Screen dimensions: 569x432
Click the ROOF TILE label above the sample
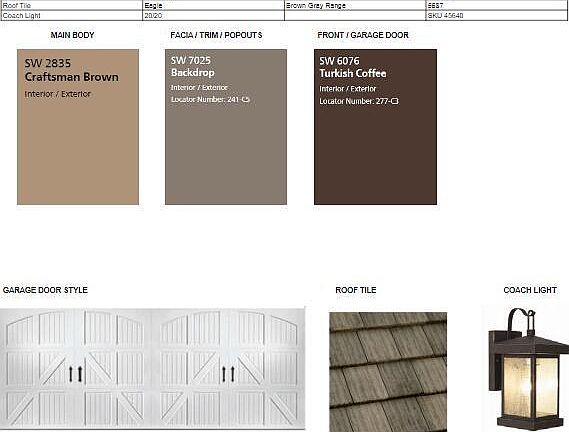click(356, 290)
